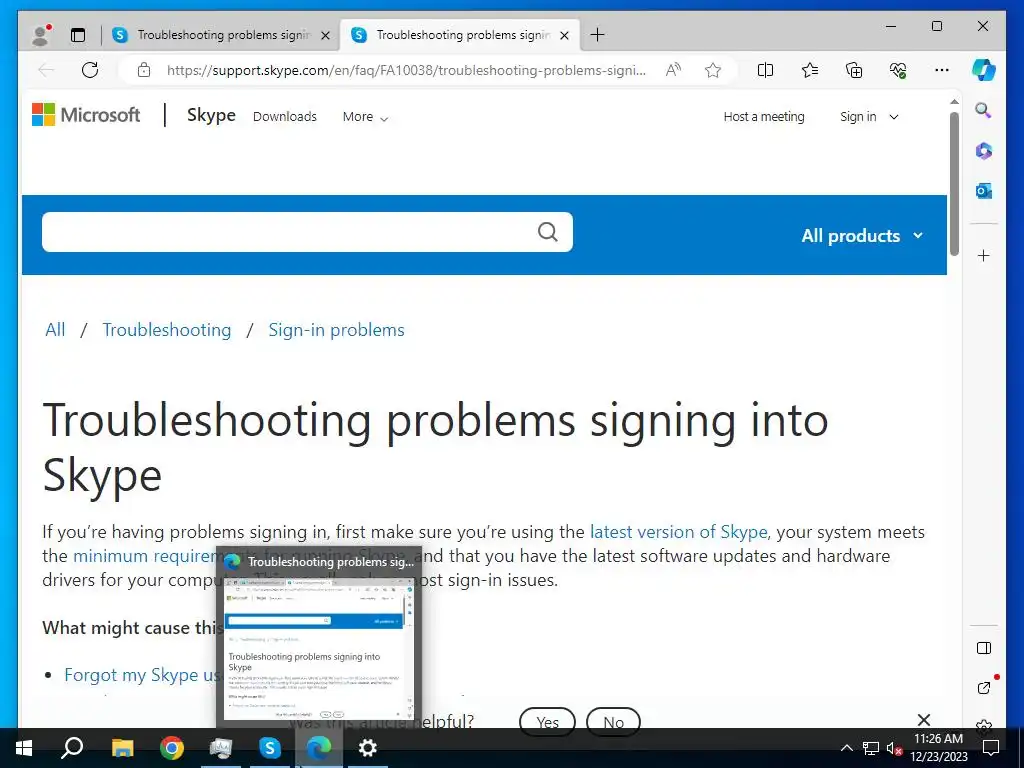Open Outlook in sidebar

(x=984, y=191)
